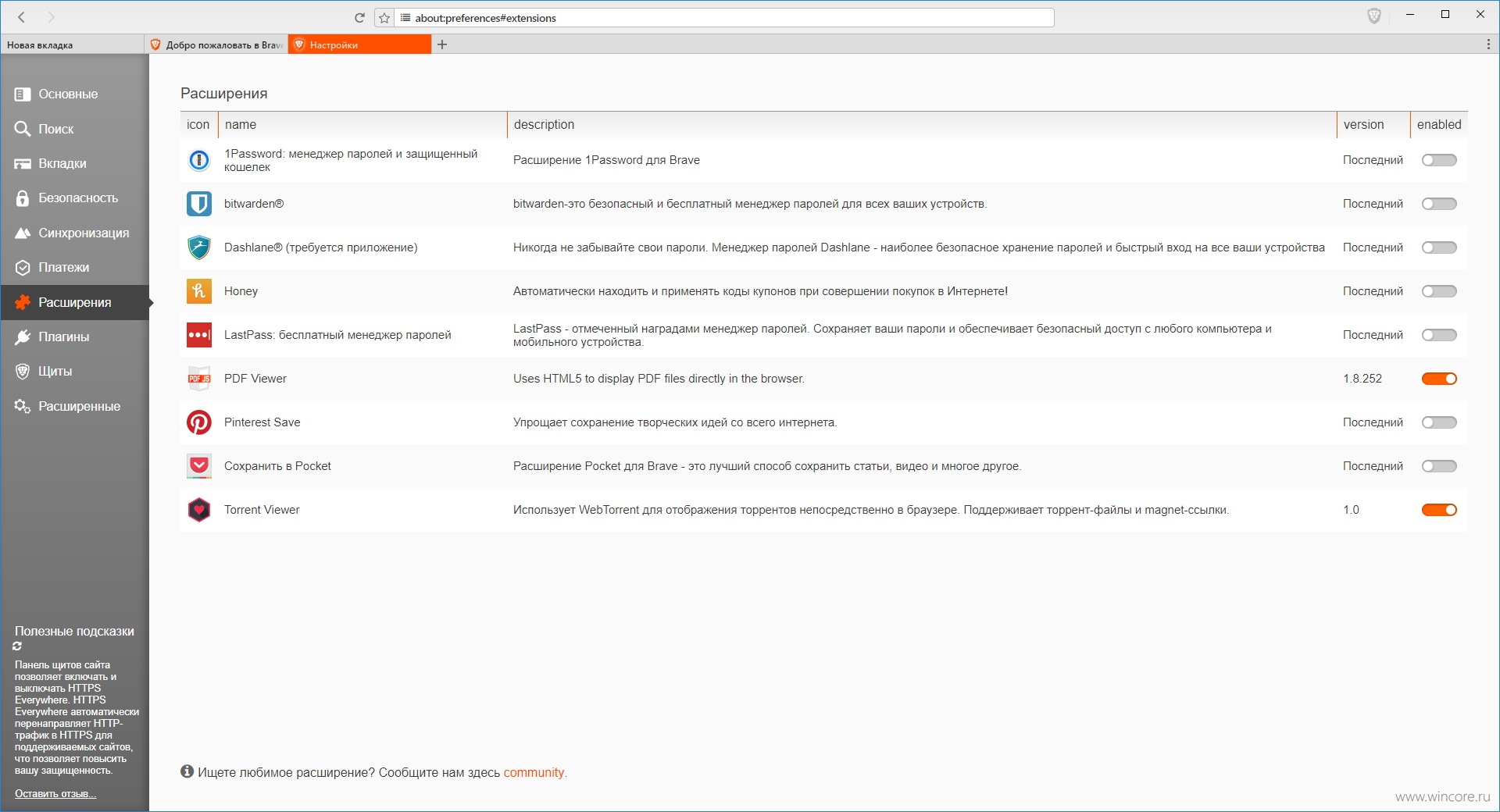Select the Расширения sidebar section

click(75, 302)
